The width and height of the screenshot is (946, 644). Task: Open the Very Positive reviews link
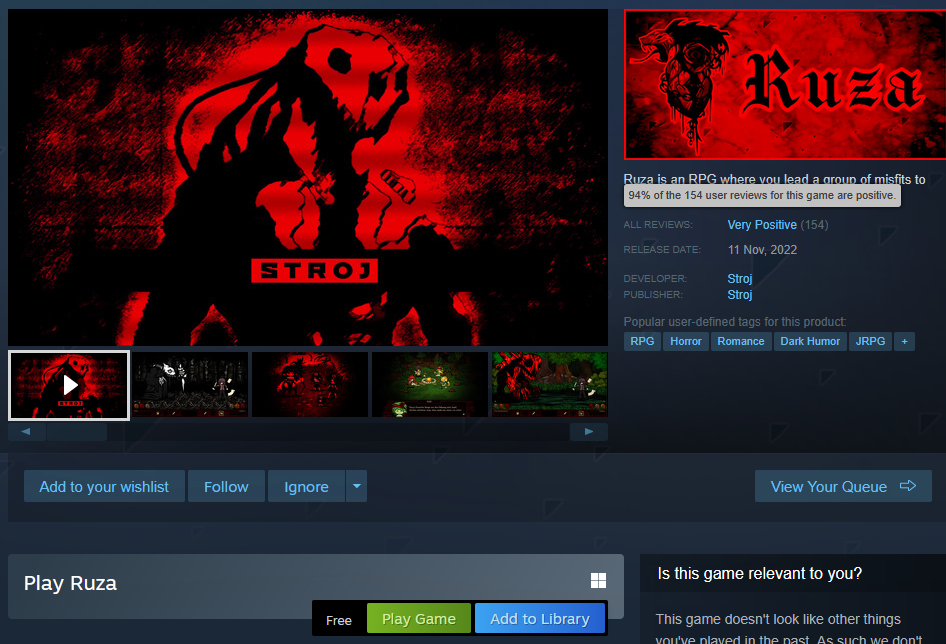coord(762,225)
